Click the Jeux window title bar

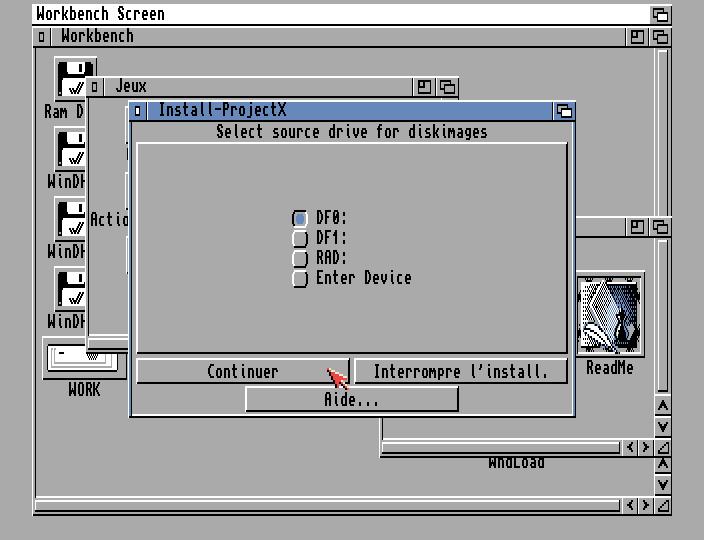point(257,87)
